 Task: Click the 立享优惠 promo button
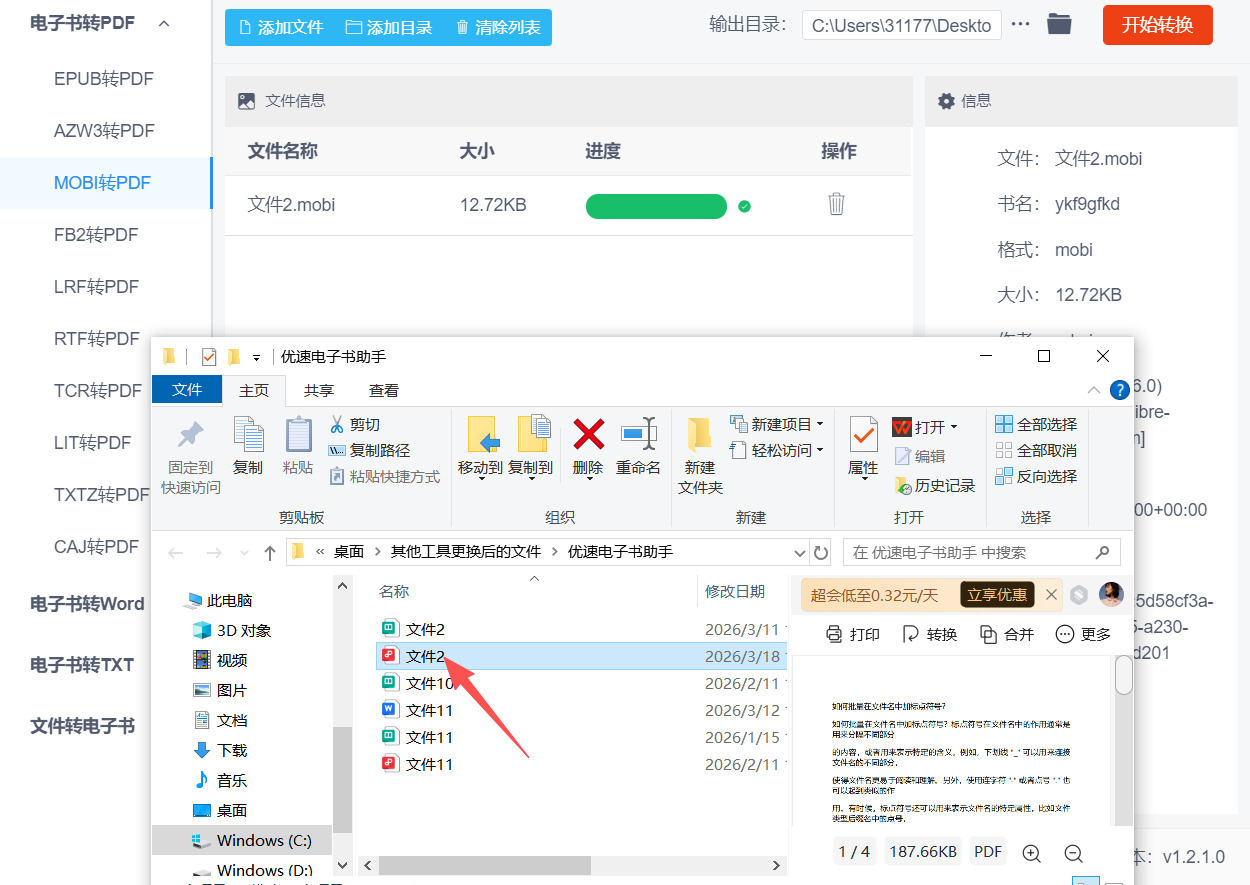996,594
